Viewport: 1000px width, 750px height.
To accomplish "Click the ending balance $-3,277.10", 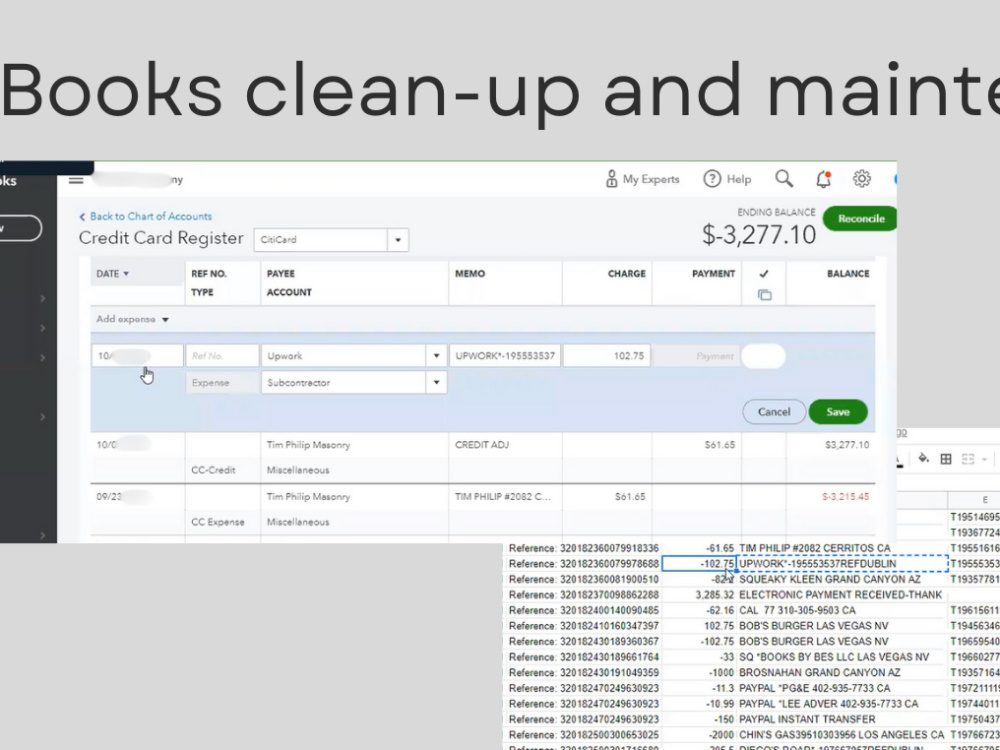I will [758, 235].
